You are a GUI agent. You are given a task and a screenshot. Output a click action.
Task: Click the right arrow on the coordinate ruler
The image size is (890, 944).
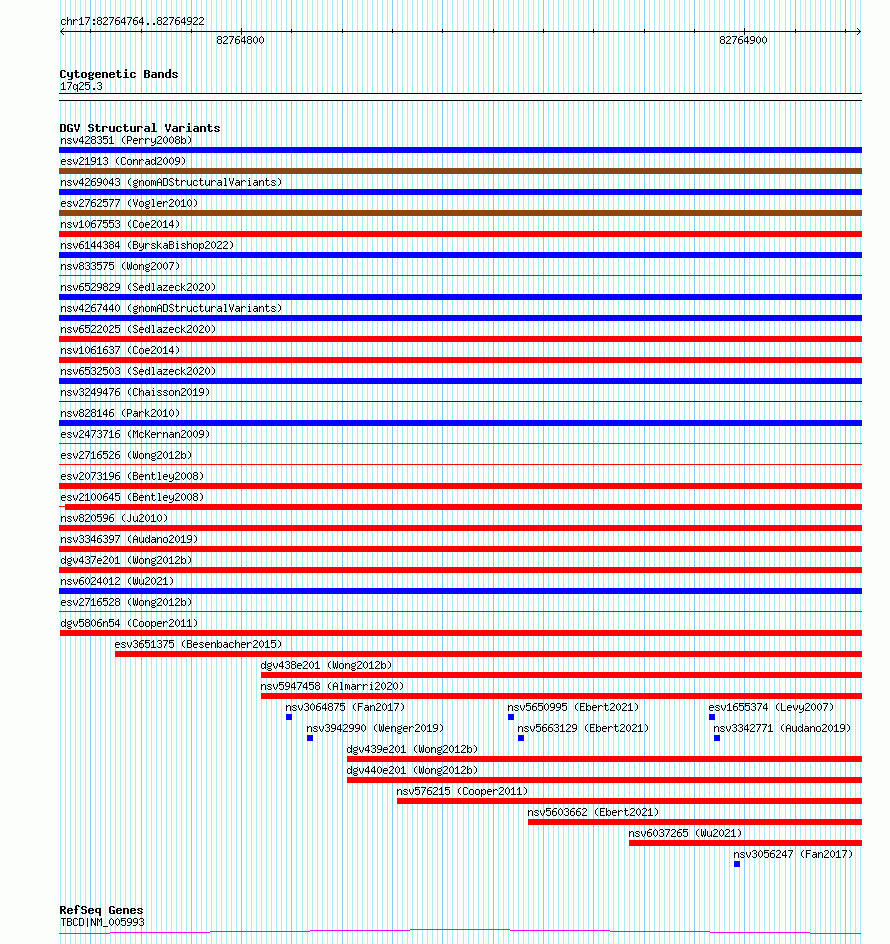point(859,31)
